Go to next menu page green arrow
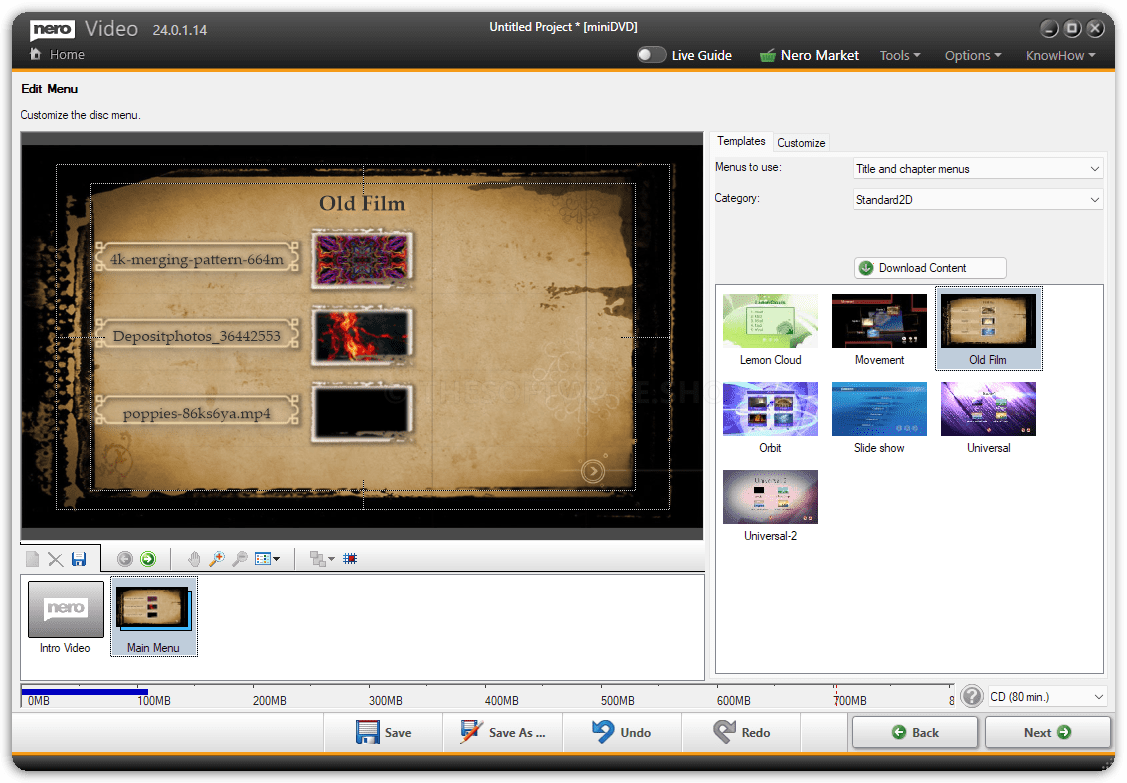 pyautogui.click(x=148, y=559)
